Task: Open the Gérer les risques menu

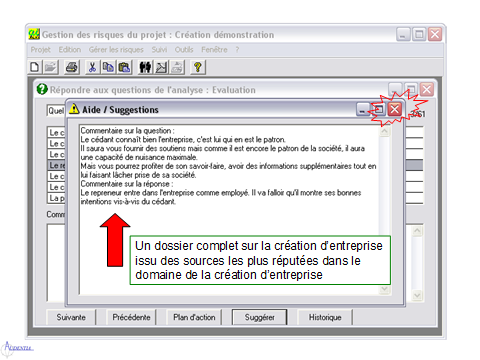Action: click(116, 50)
